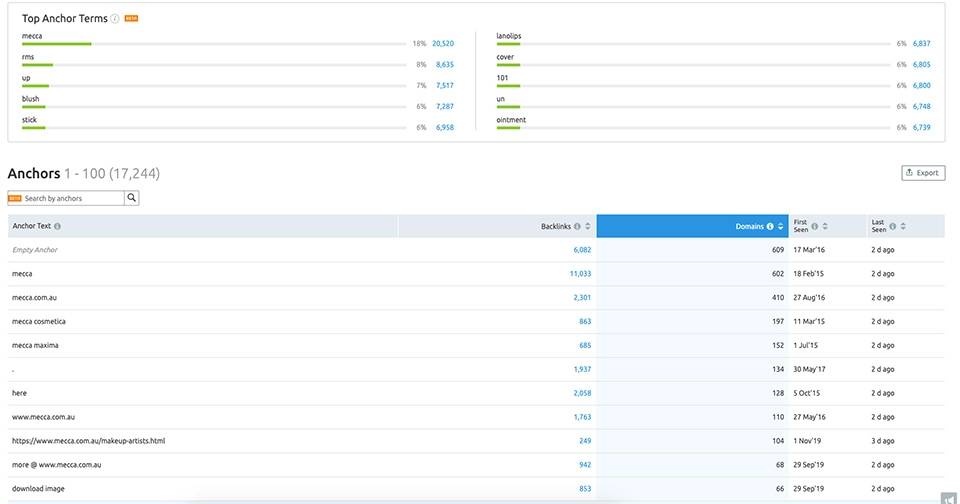Viewport: 960px width, 504px height.
Task: Open makeup-artists.html backlinks 249
Action: [585, 441]
